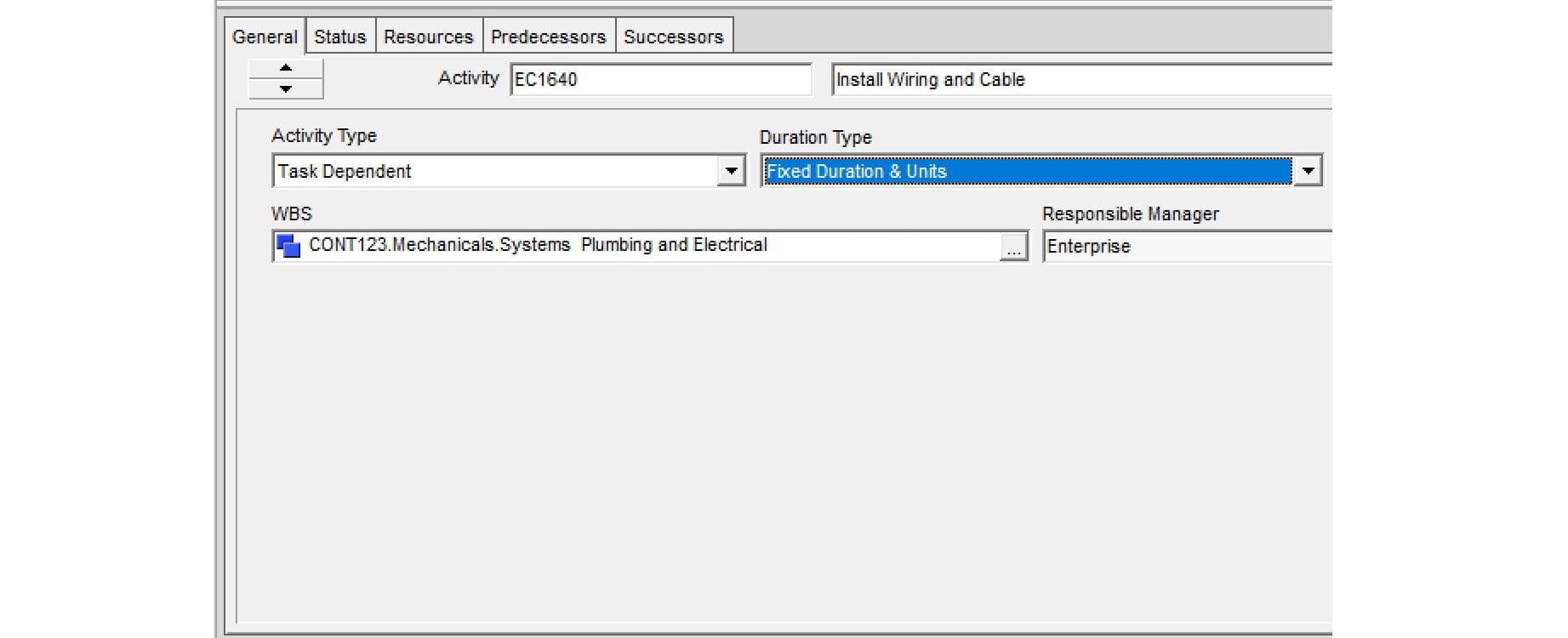Go to the previous activity using the up arrow

point(286,68)
